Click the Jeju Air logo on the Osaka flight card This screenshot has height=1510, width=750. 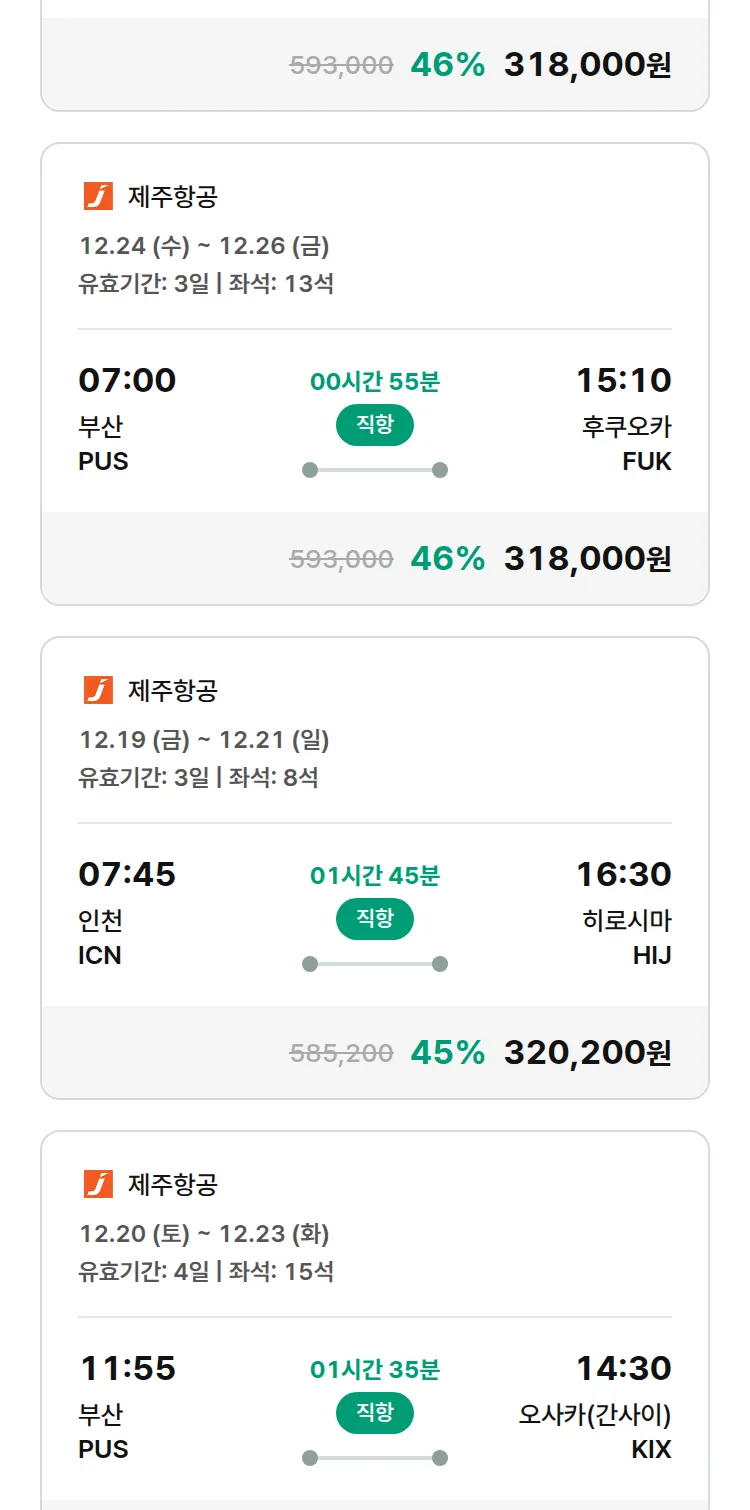click(x=98, y=1184)
